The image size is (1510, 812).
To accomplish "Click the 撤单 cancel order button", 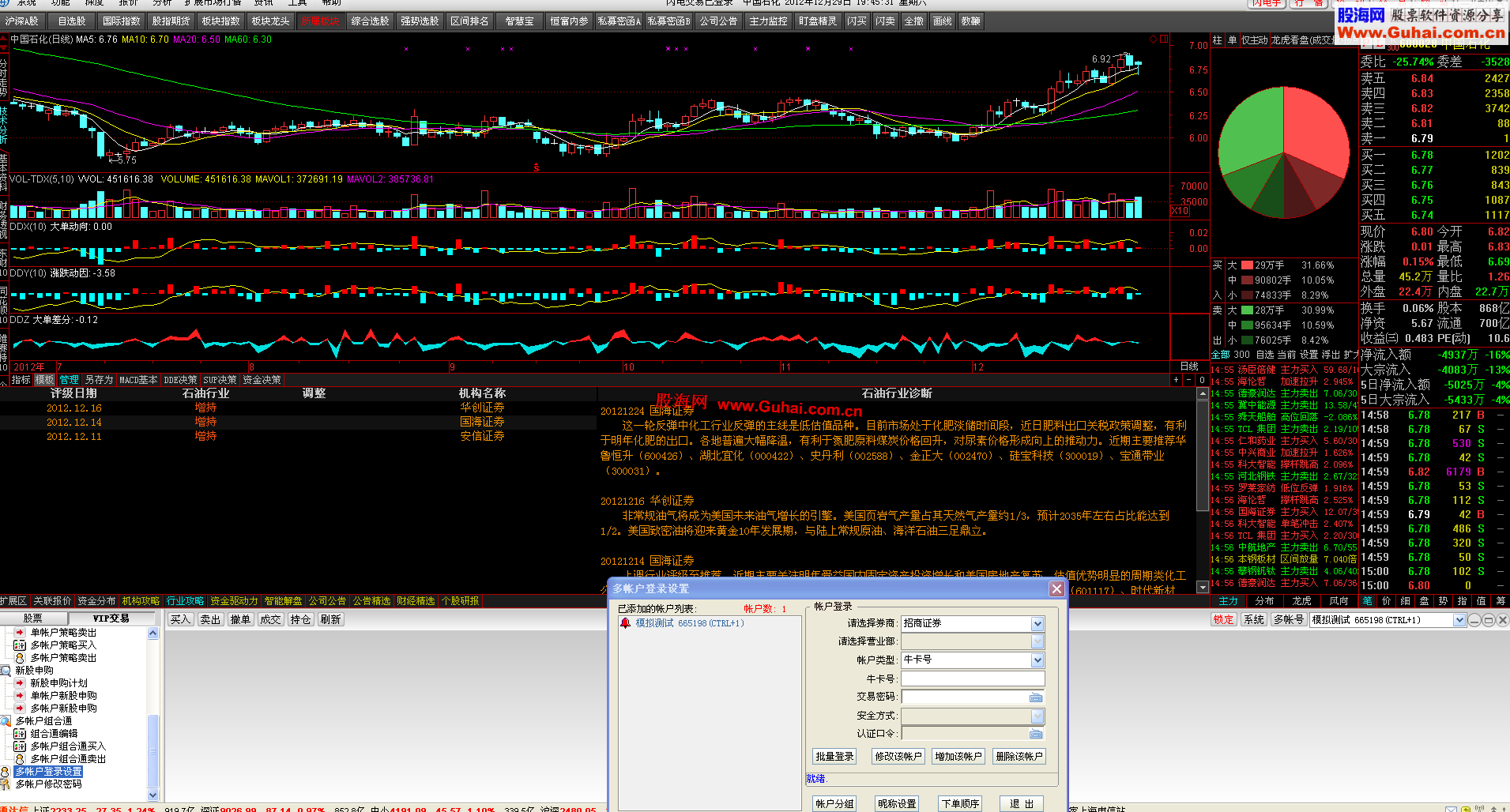I will 240,620.
